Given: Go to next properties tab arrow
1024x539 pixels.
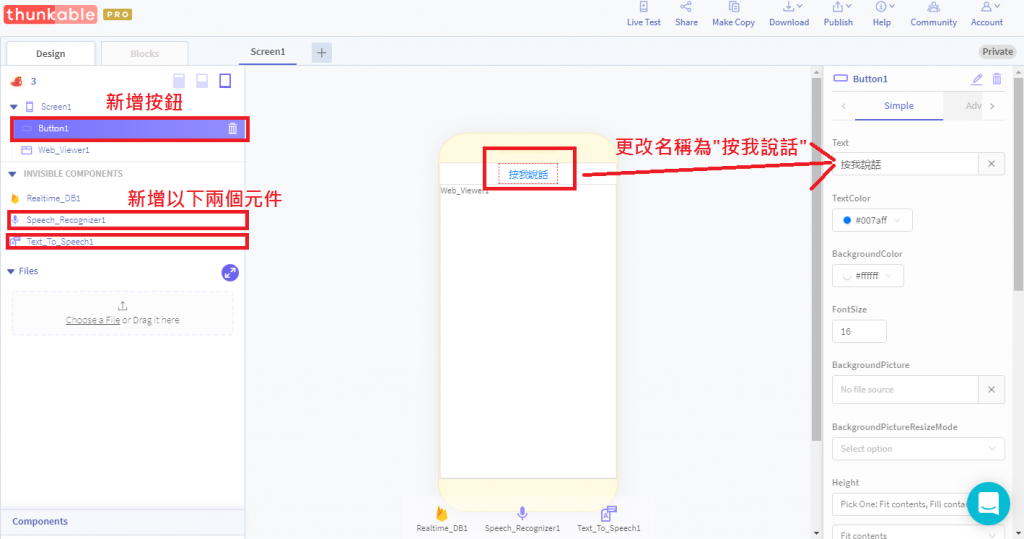Looking at the screenshot, I should pos(992,106).
